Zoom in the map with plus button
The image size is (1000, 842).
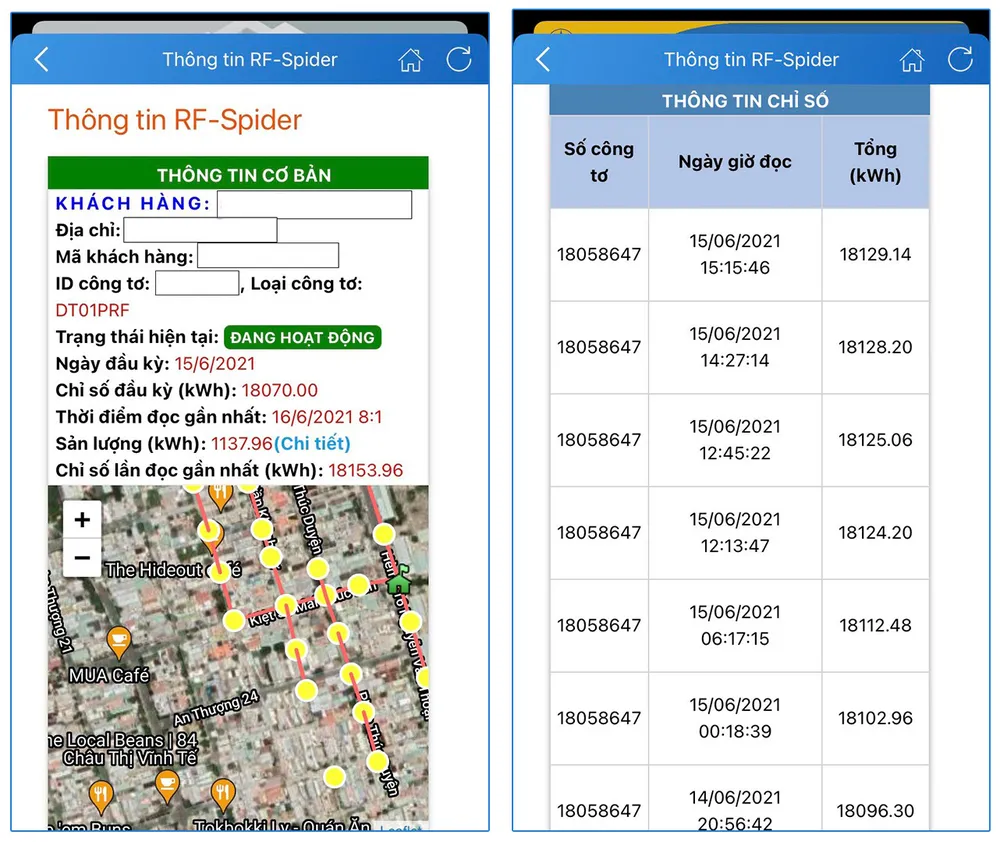82,520
